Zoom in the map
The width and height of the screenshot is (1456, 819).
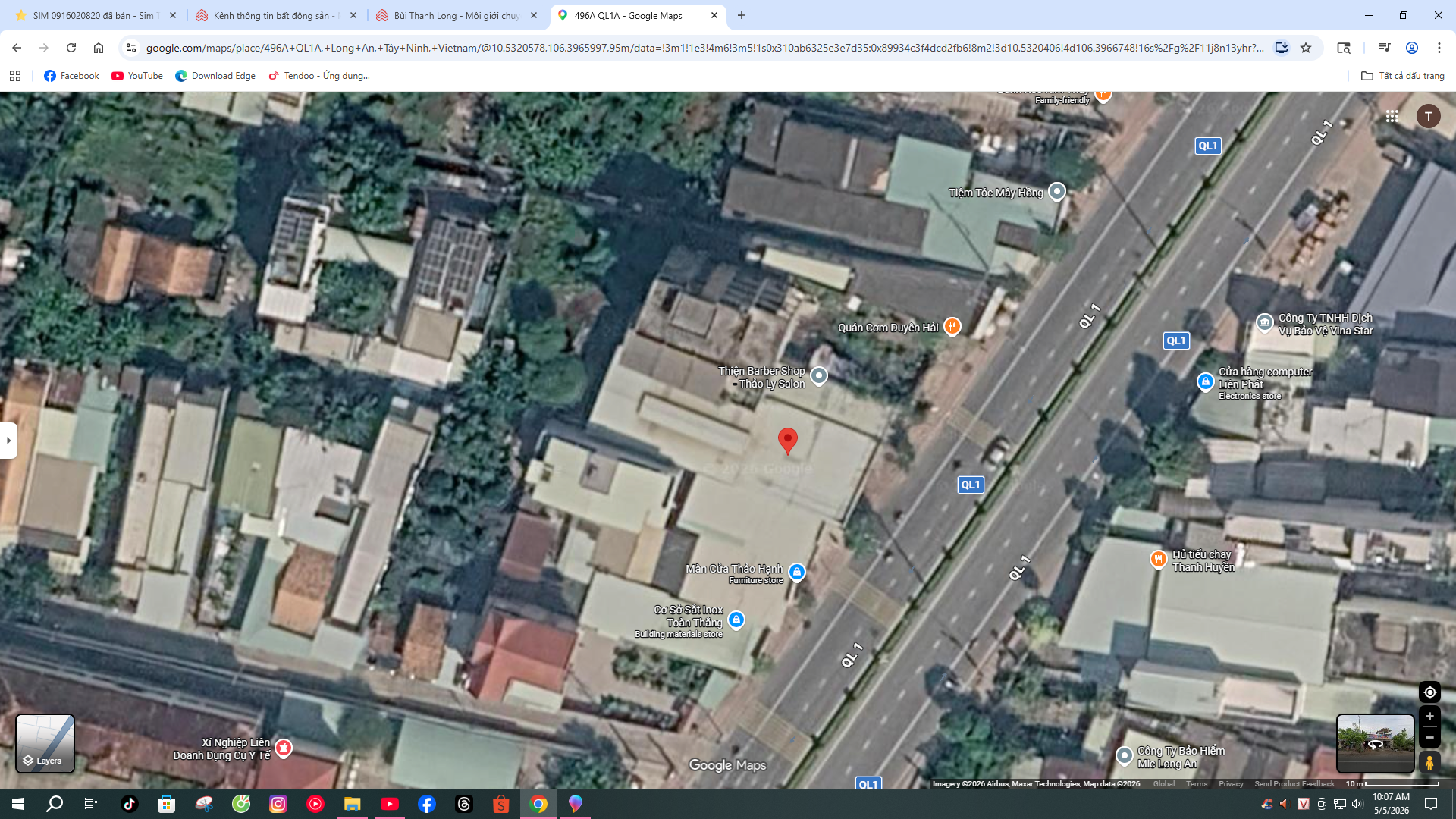coord(1429,717)
